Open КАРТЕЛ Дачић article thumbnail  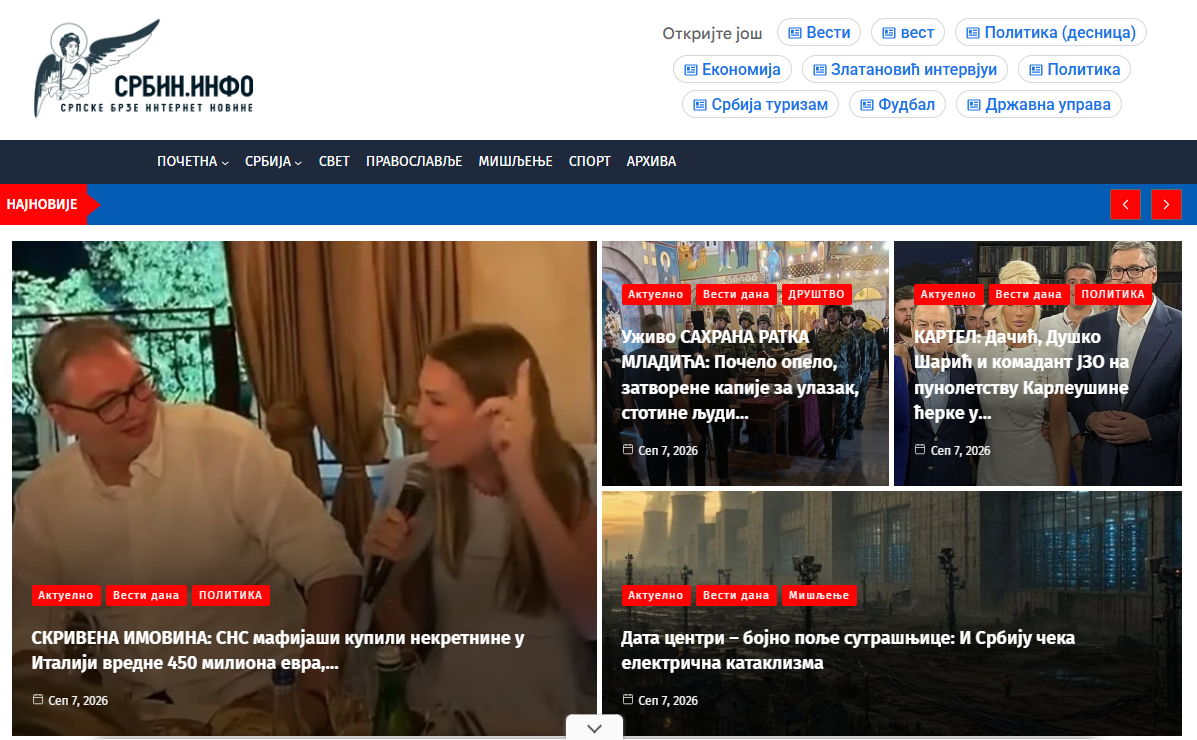pyautogui.click(x=1037, y=364)
